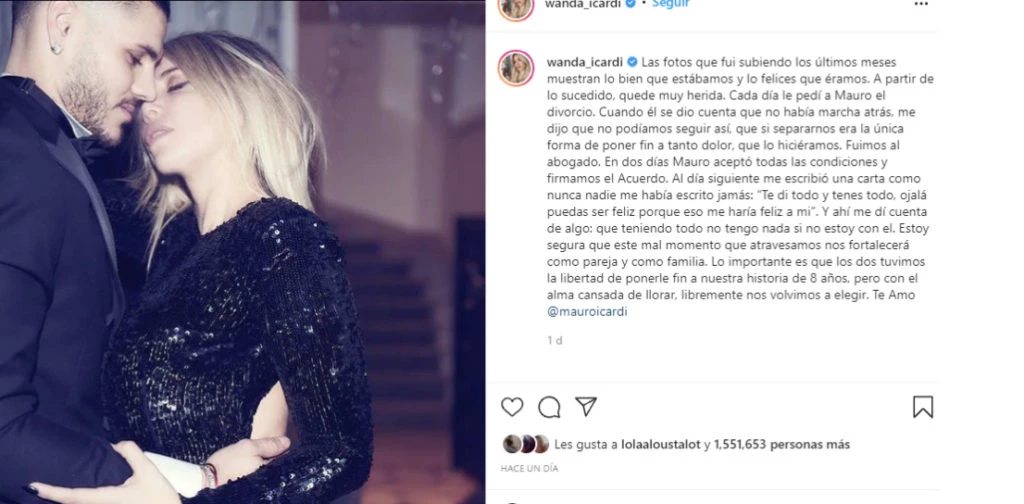Like the post with heart icon

coord(512,407)
